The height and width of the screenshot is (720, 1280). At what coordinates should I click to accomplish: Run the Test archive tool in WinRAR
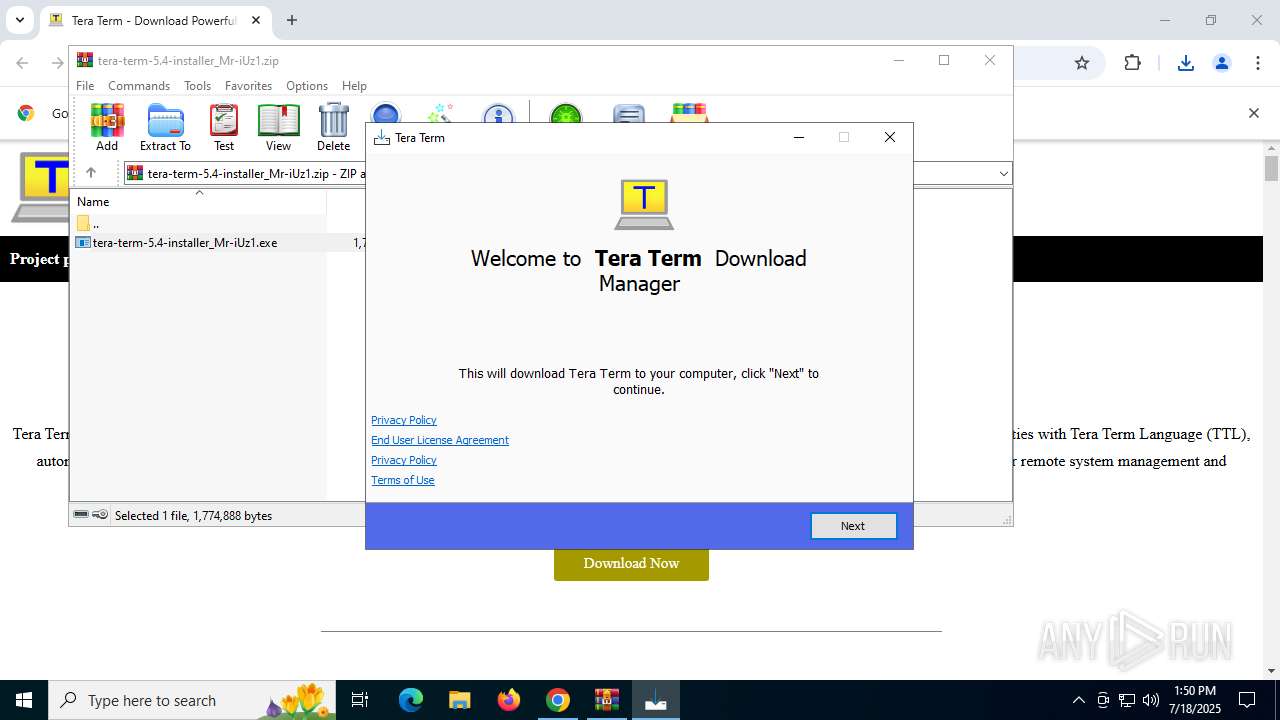[x=224, y=128]
